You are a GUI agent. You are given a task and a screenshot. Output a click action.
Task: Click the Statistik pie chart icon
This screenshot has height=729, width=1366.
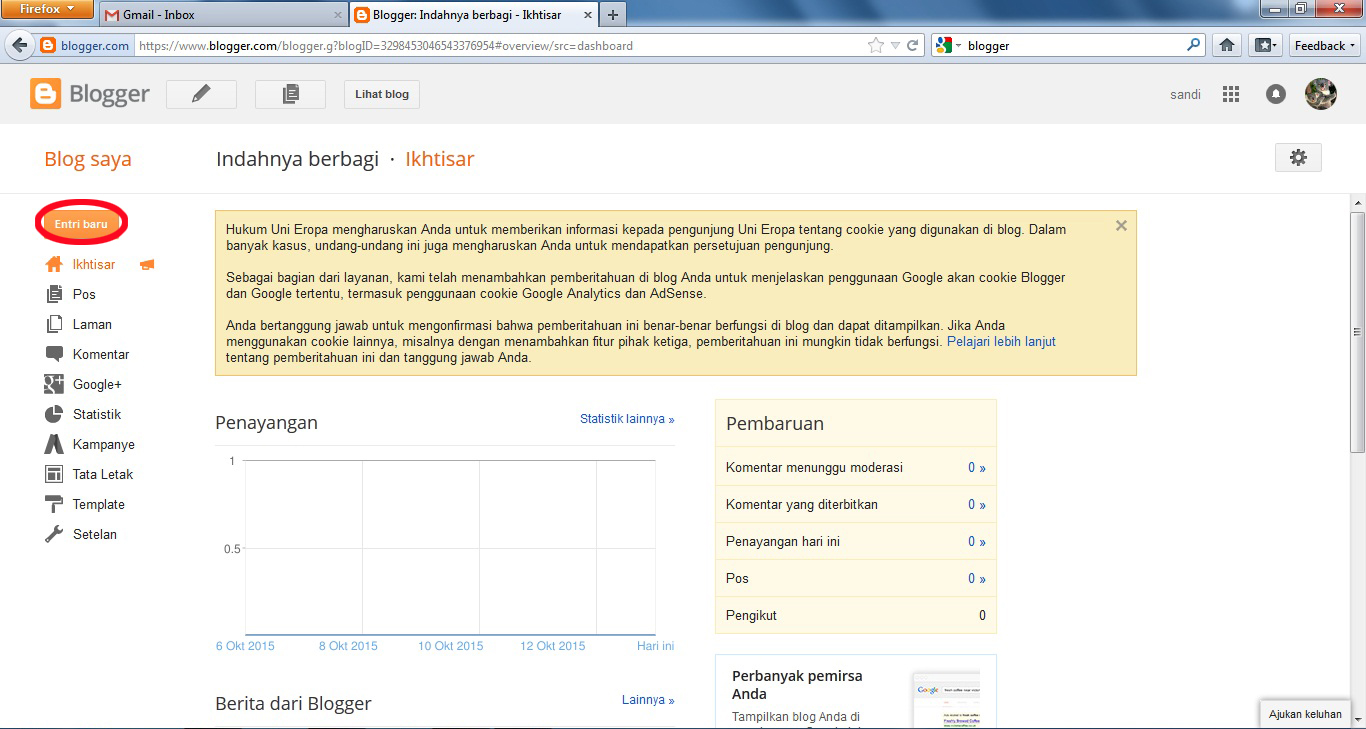pyautogui.click(x=54, y=414)
